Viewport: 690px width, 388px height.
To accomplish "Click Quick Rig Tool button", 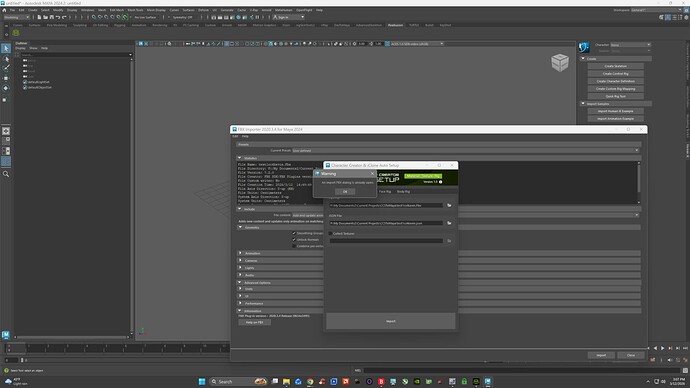I will [x=615, y=96].
